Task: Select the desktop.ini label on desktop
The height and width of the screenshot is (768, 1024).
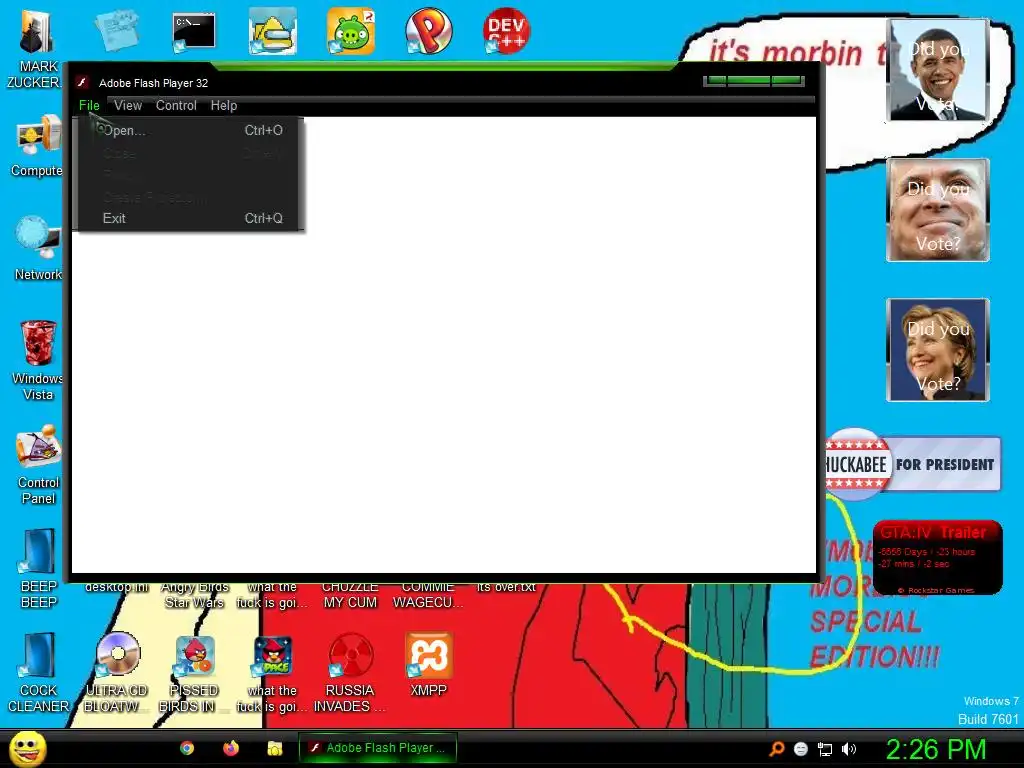Action: pyautogui.click(x=116, y=587)
